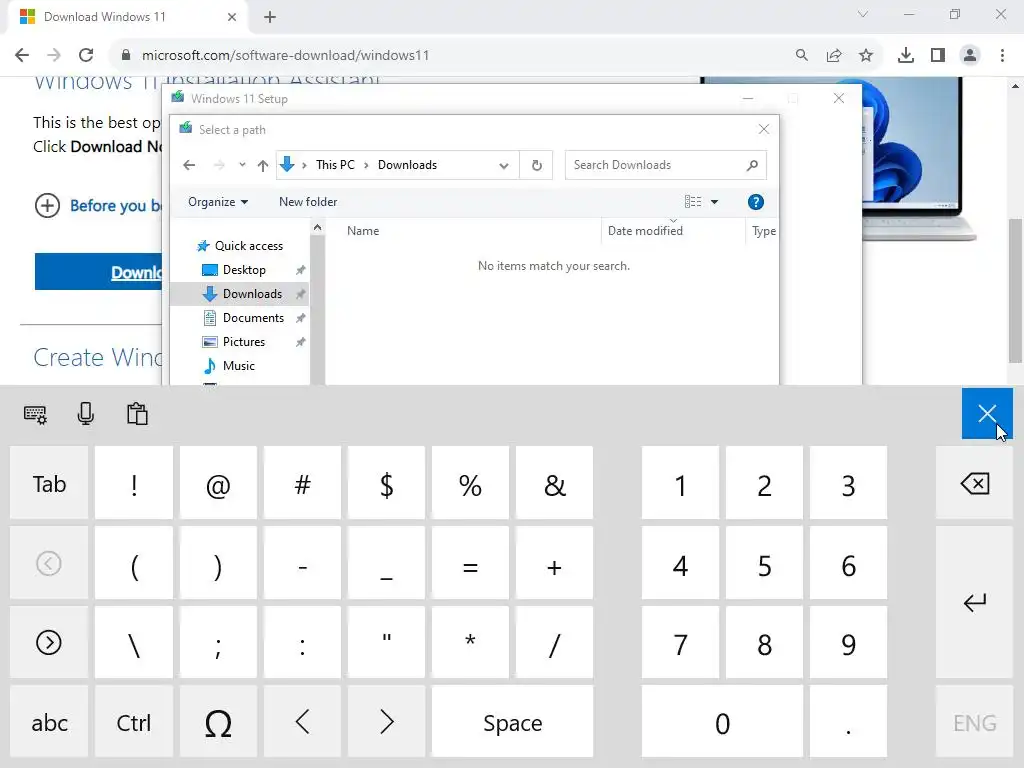Open view options dropdown arrow

pyautogui.click(x=714, y=202)
